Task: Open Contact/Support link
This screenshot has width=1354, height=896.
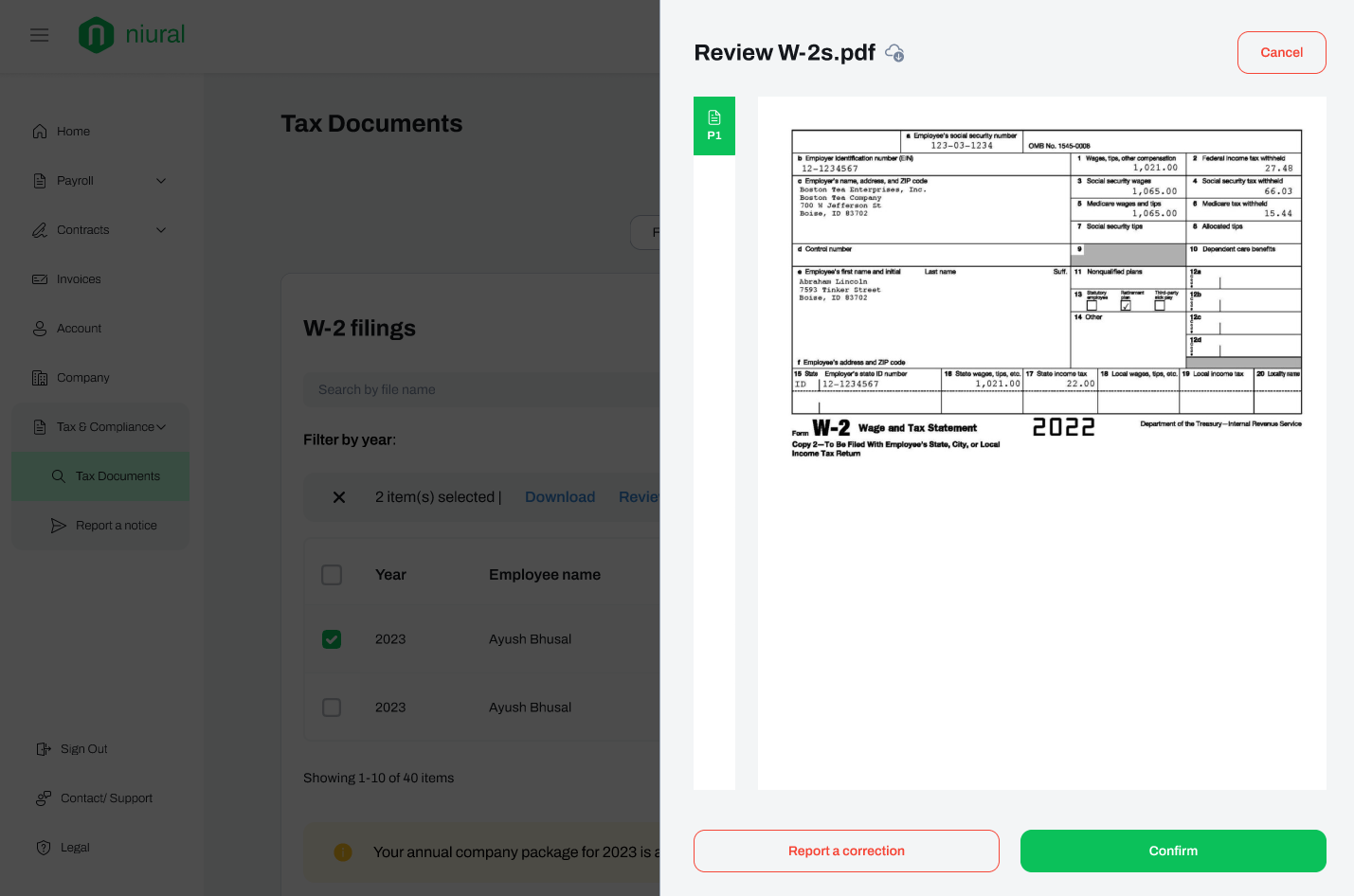Action: click(x=106, y=798)
